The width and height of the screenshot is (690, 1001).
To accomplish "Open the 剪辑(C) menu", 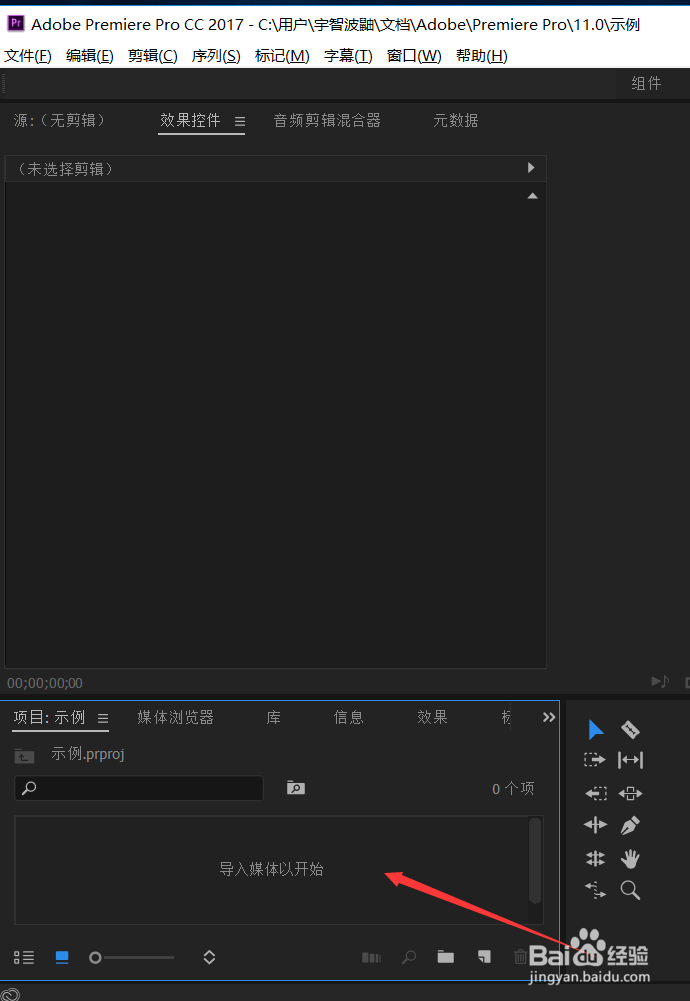I will (x=153, y=56).
